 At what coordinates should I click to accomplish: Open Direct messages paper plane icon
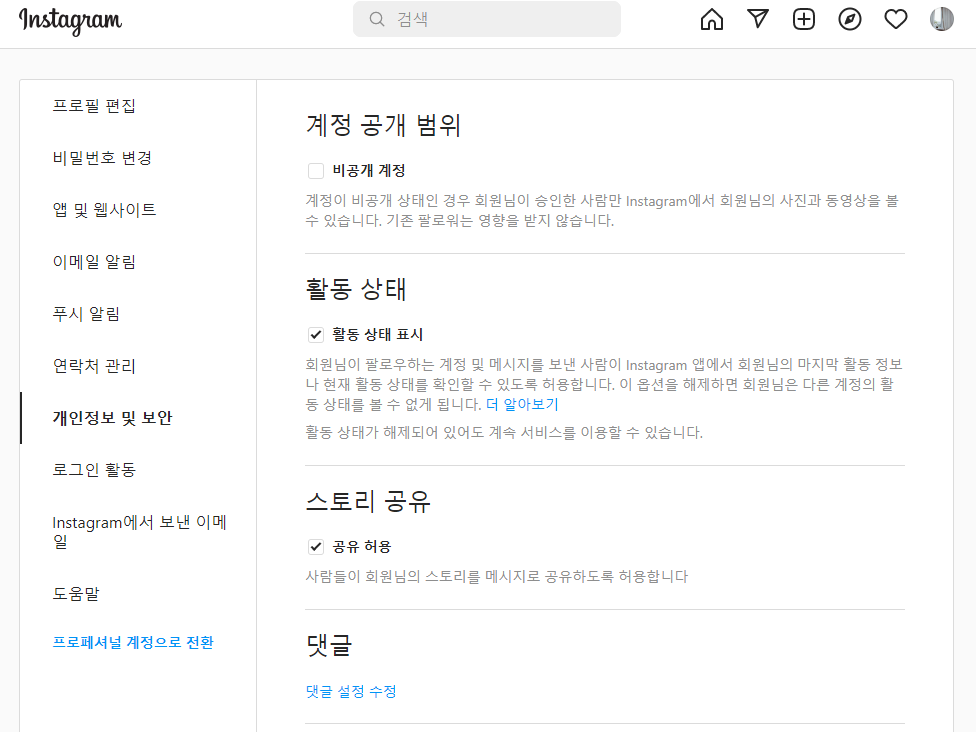click(x=758, y=19)
